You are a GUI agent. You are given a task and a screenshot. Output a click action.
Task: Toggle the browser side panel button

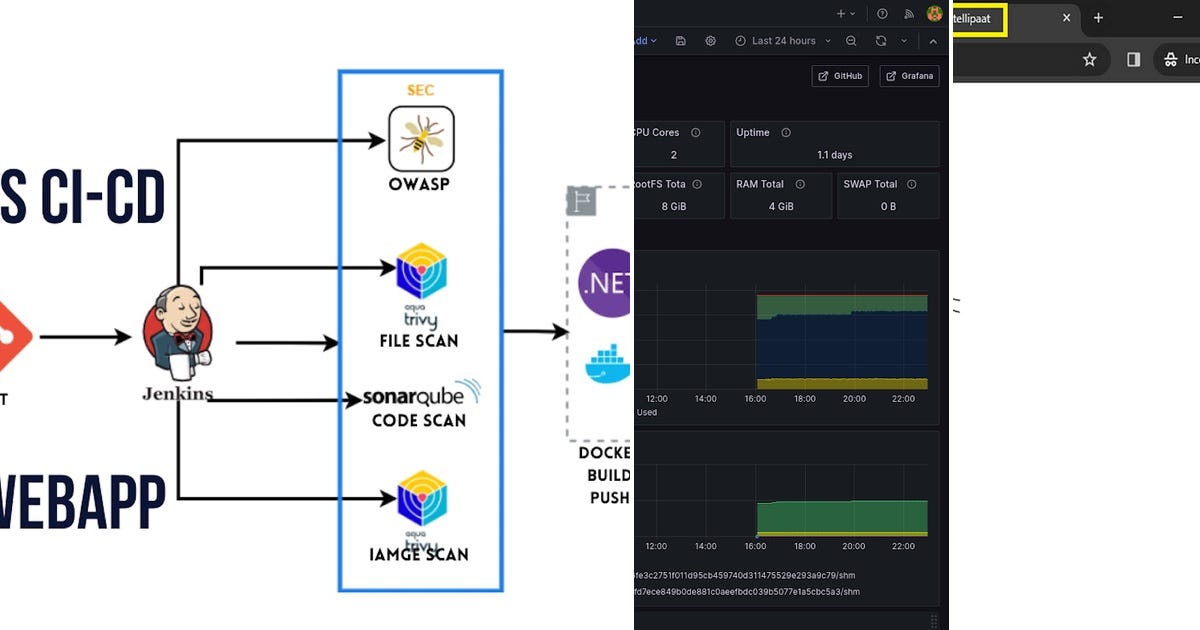[x=1133, y=59]
